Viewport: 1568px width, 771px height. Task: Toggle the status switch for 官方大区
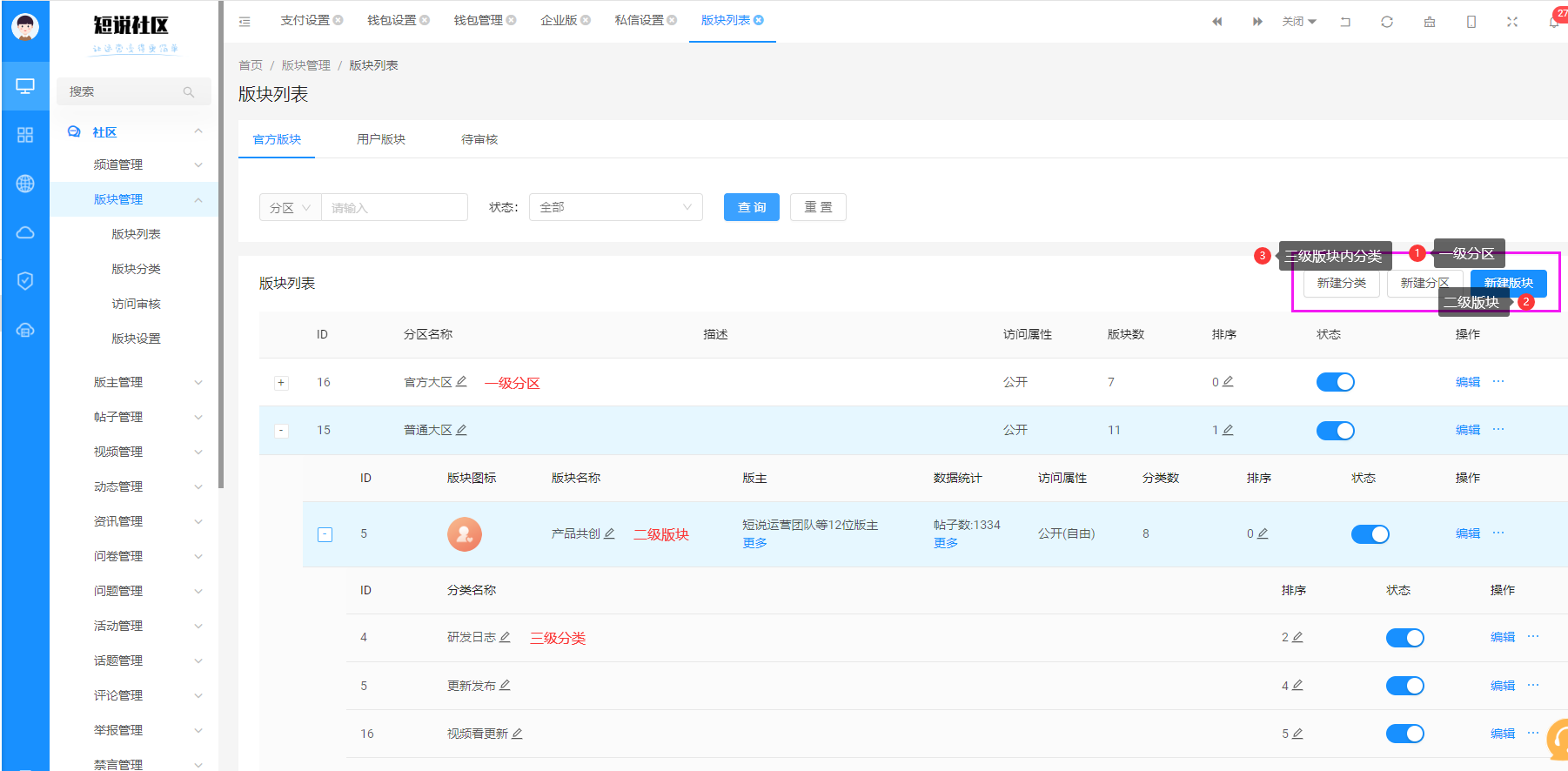click(1336, 382)
